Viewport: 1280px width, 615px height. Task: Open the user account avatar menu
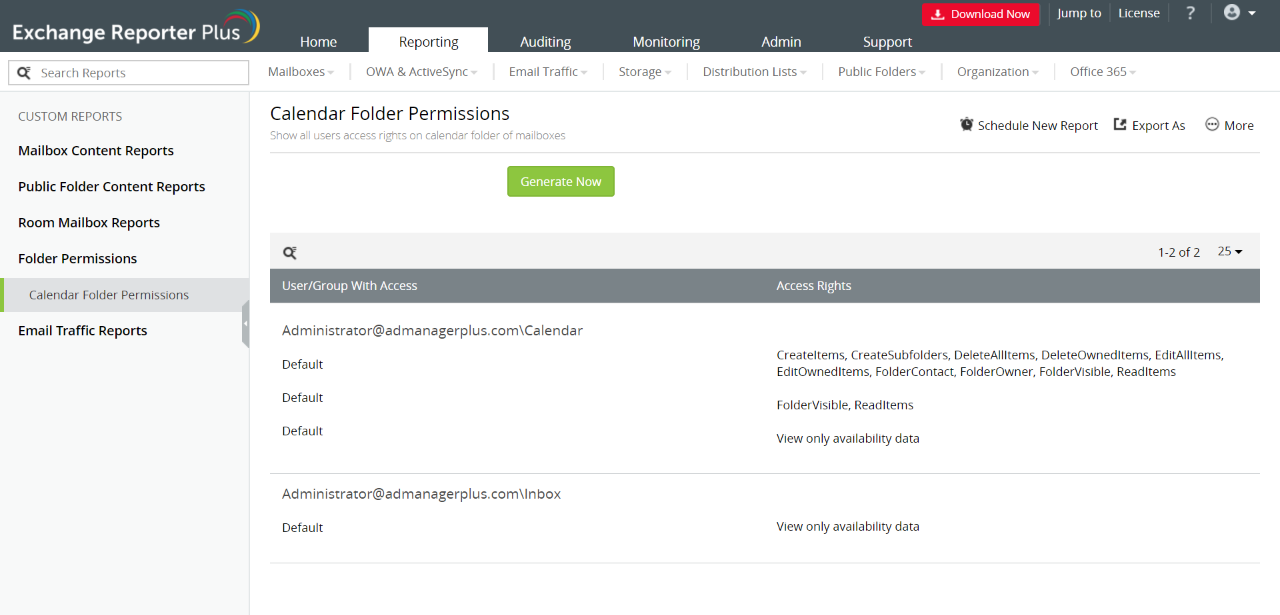(x=1240, y=13)
